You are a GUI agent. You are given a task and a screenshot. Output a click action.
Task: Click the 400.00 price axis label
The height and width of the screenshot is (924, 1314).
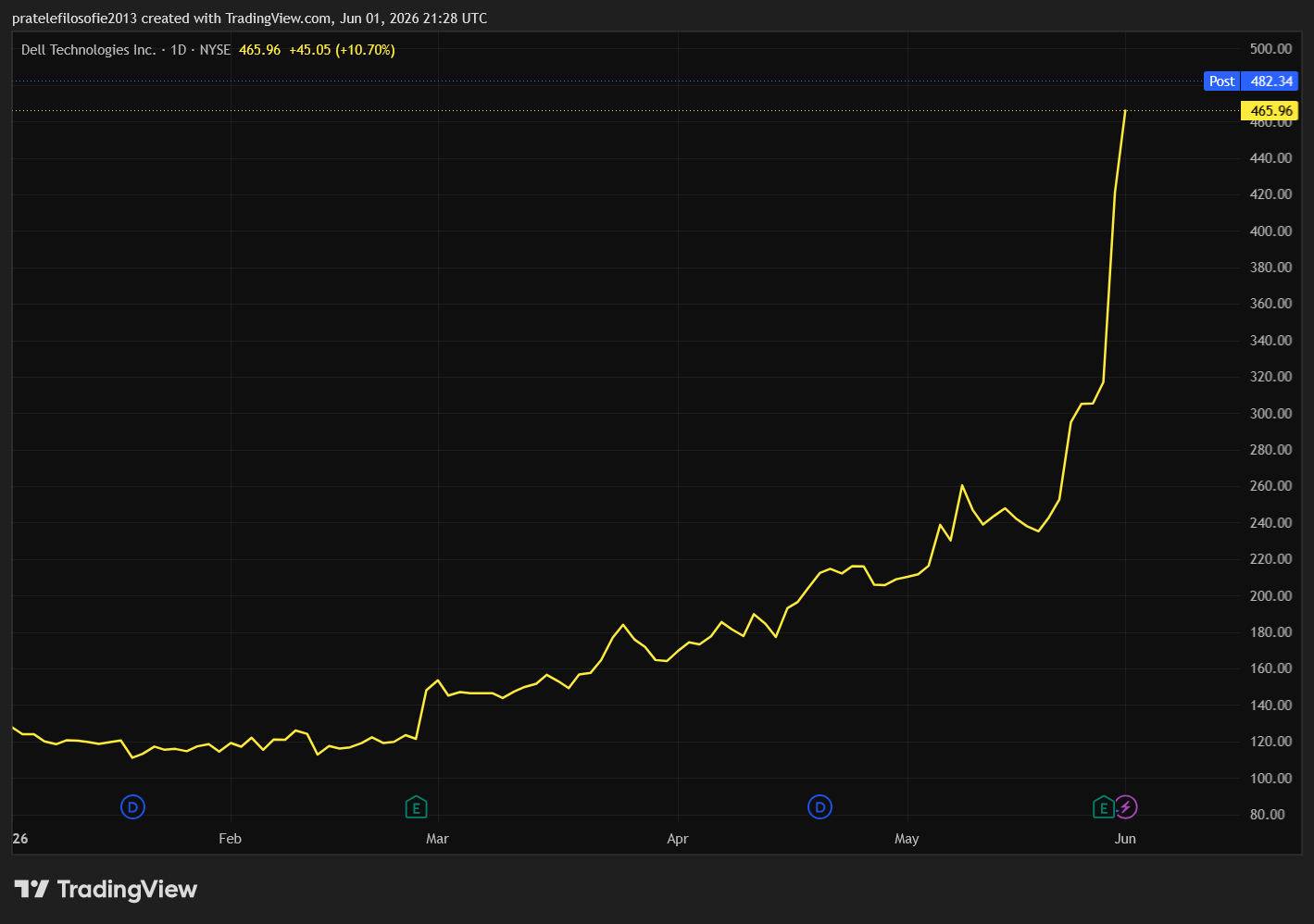coord(1270,231)
